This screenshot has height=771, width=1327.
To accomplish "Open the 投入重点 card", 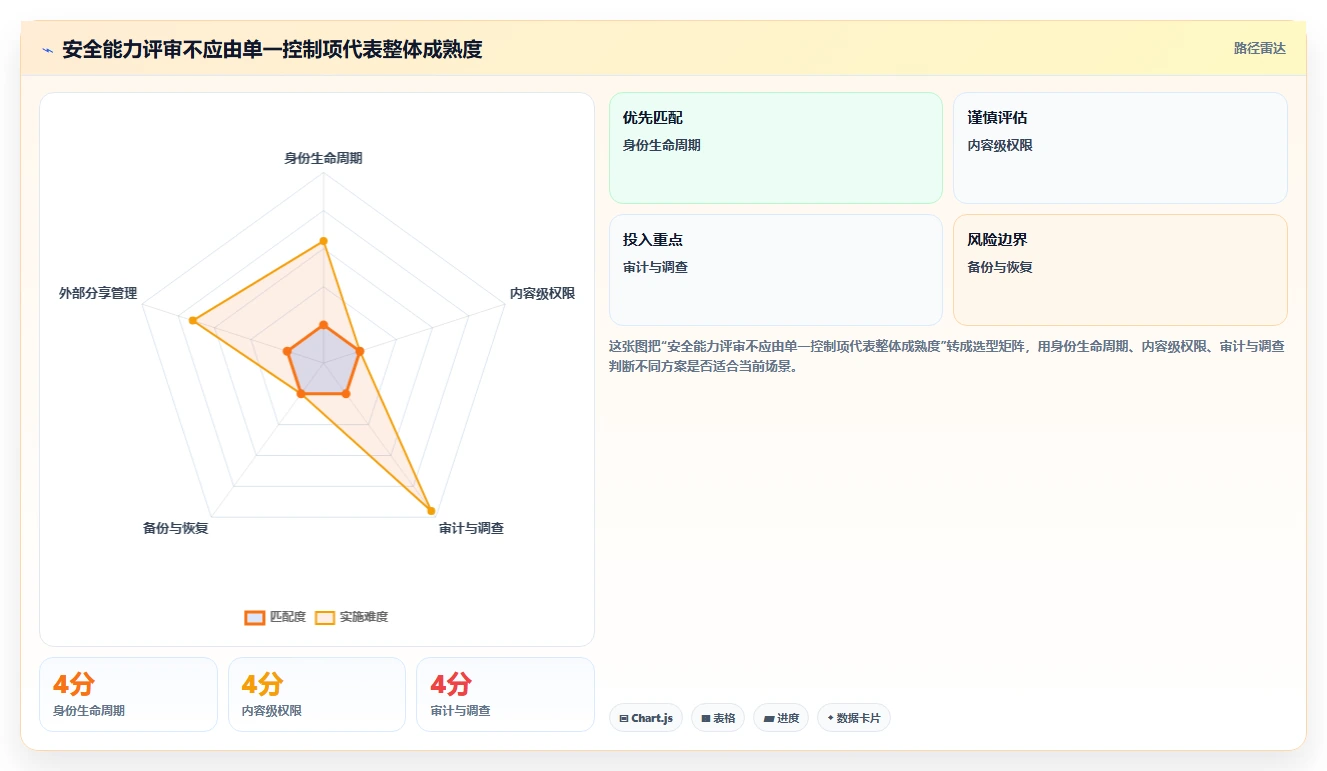I will 775,270.
